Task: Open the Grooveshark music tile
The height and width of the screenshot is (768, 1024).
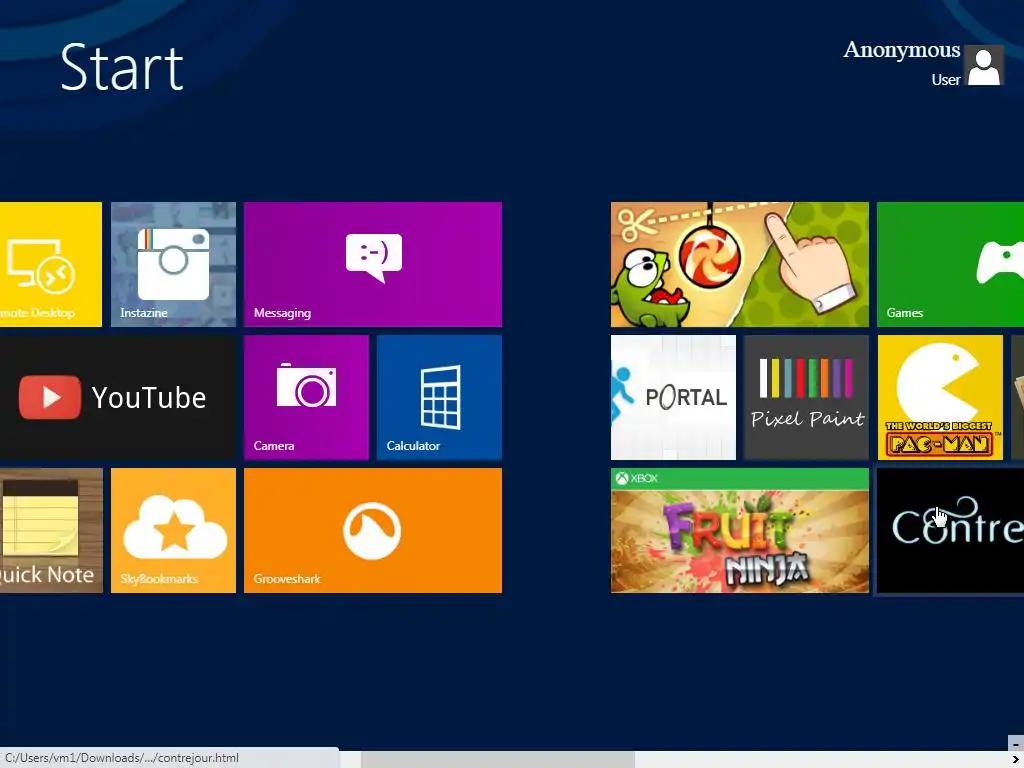Action: point(373,530)
